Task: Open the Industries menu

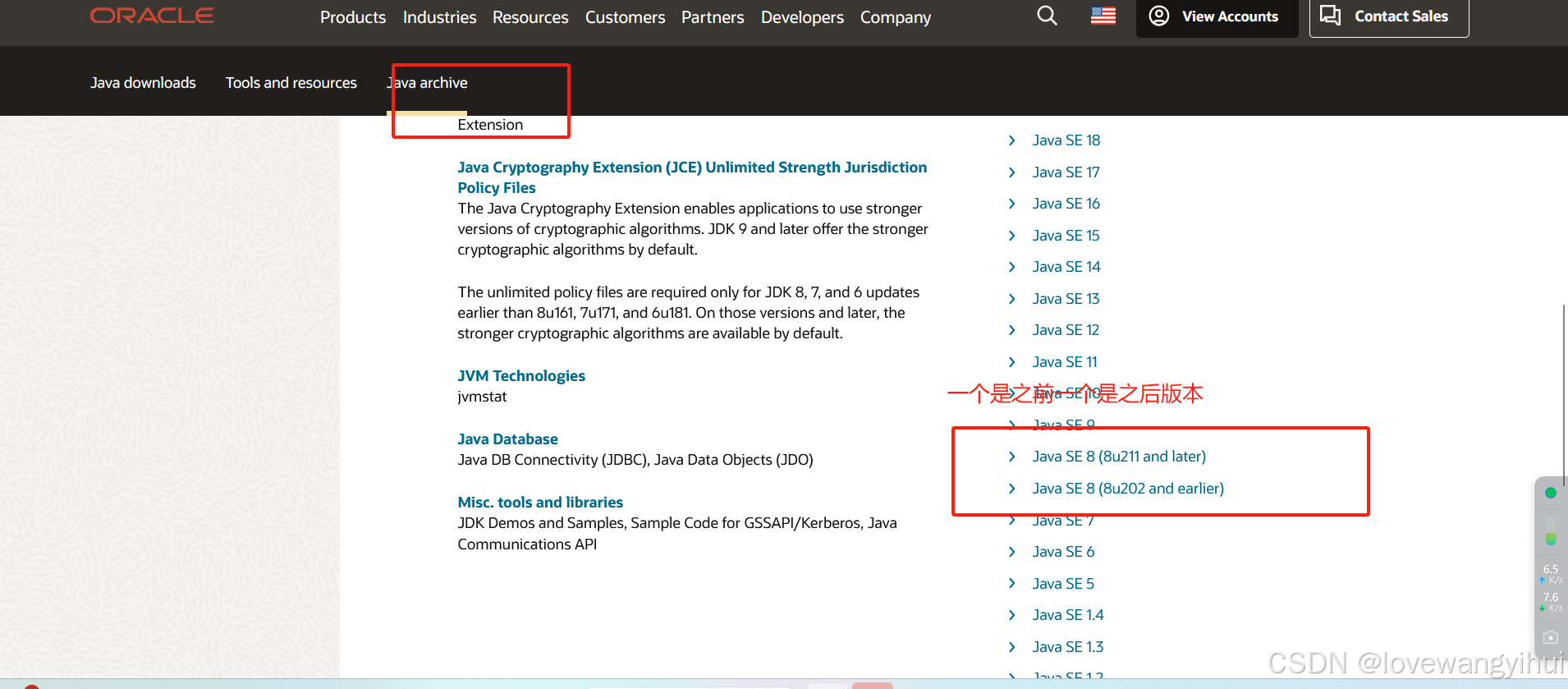Action: [x=439, y=17]
